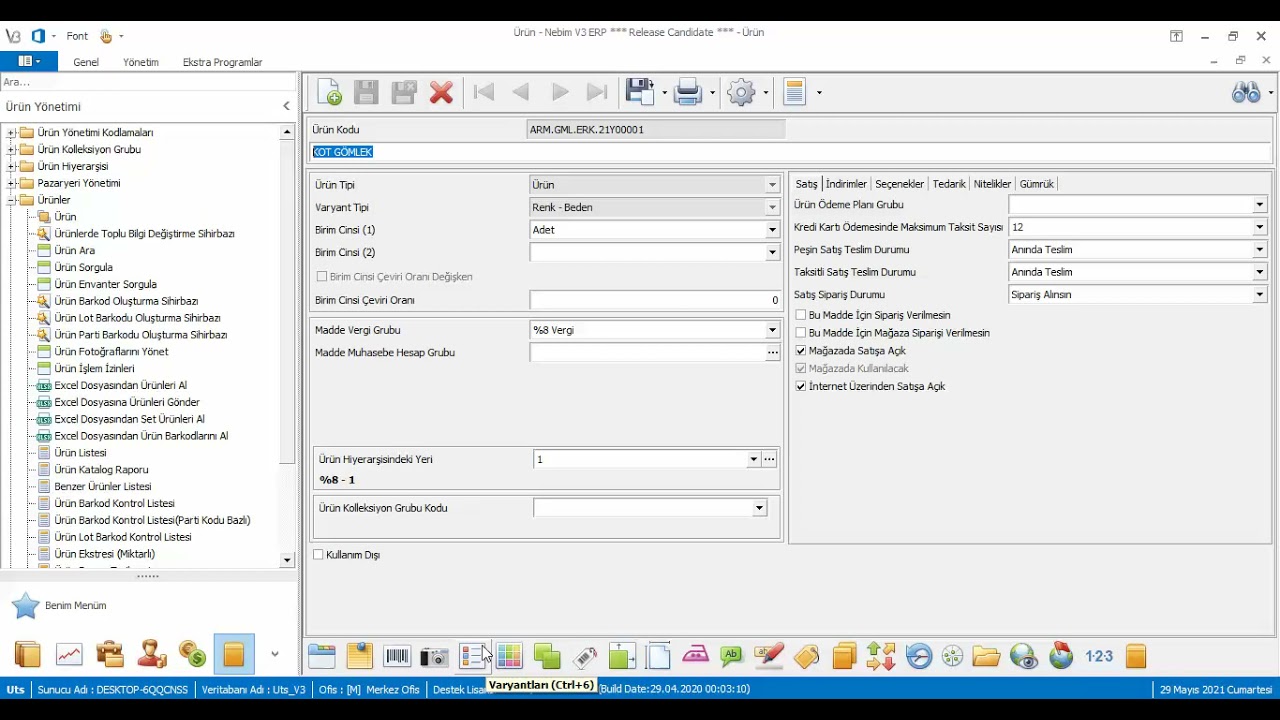
Task: Open the person module icon in left panel
Action: tap(152, 655)
